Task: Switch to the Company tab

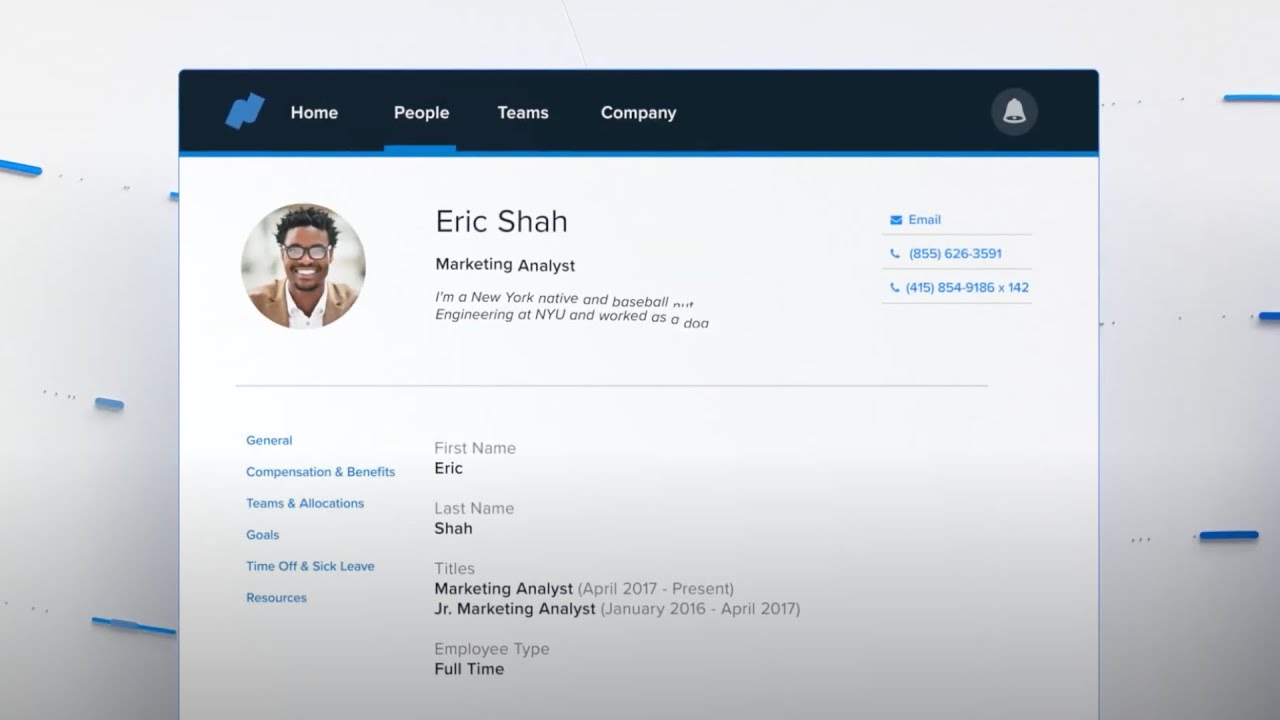Action: coord(638,113)
